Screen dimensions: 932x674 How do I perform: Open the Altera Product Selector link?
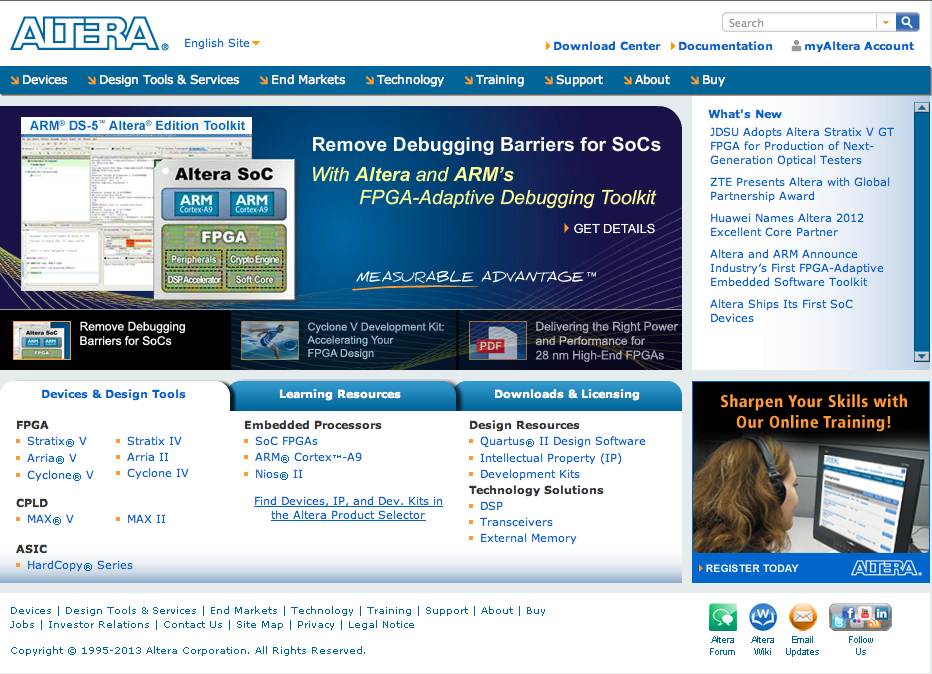coord(348,508)
